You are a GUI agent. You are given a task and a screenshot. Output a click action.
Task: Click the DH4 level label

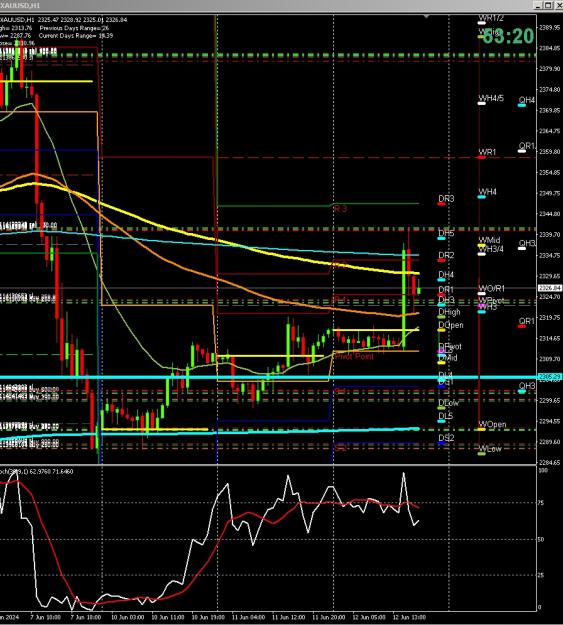point(446,275)
